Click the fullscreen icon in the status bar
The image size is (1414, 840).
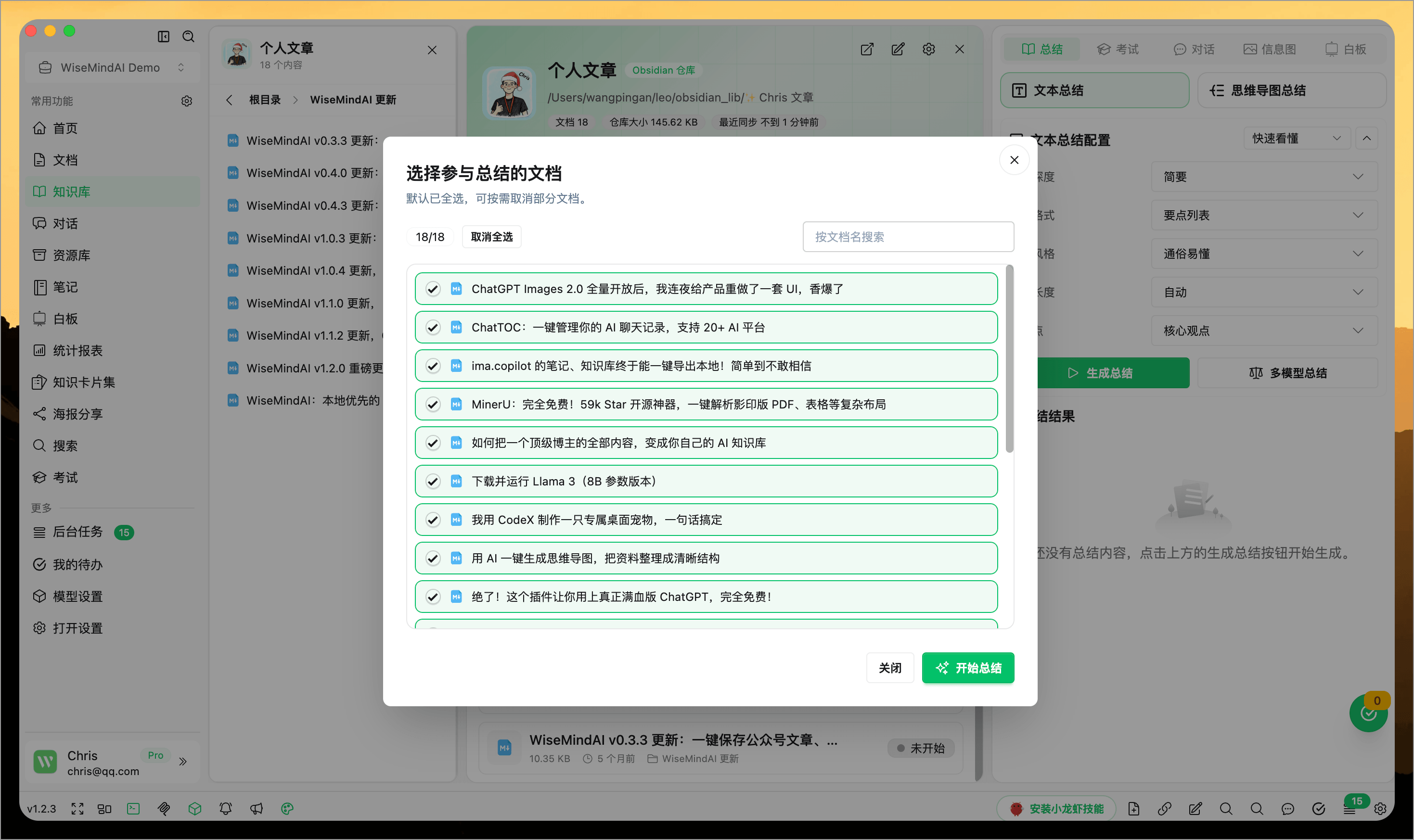77,809
